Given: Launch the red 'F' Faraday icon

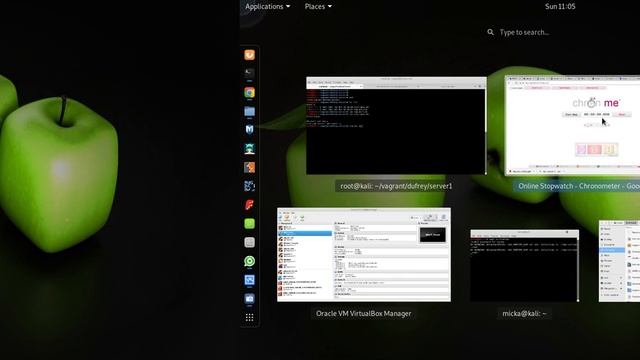Looking at the screenshot, I should click(x=249, y=204).
